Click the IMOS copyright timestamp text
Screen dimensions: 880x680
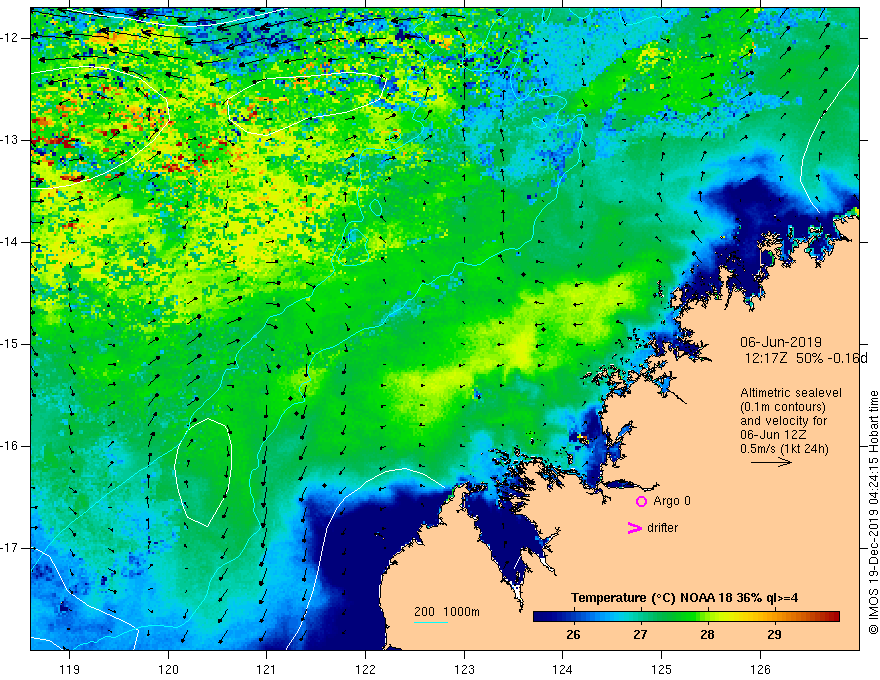pos(873,512)
